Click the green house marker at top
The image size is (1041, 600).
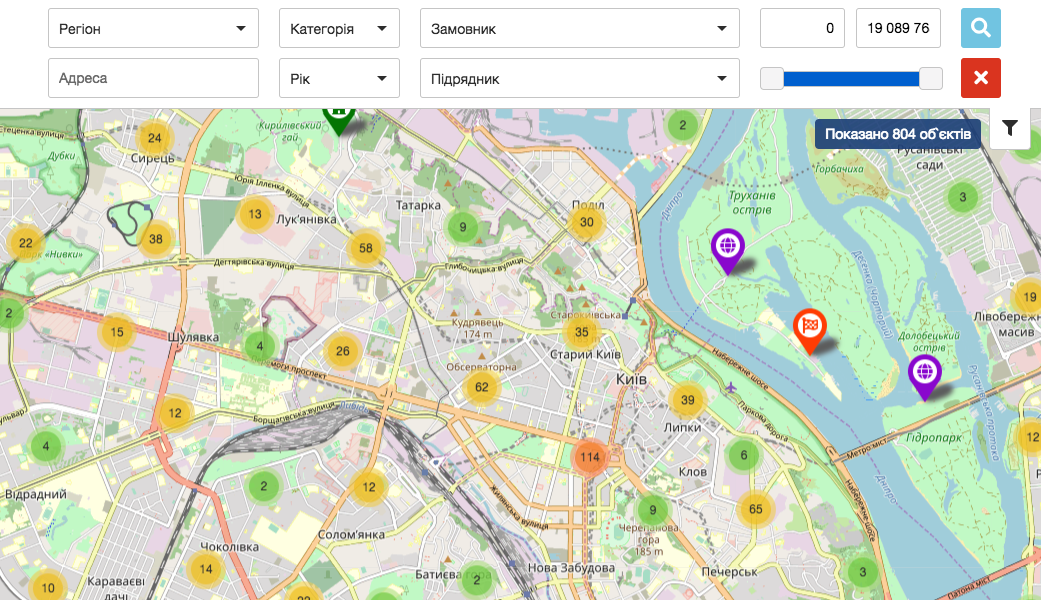point(339,117)
